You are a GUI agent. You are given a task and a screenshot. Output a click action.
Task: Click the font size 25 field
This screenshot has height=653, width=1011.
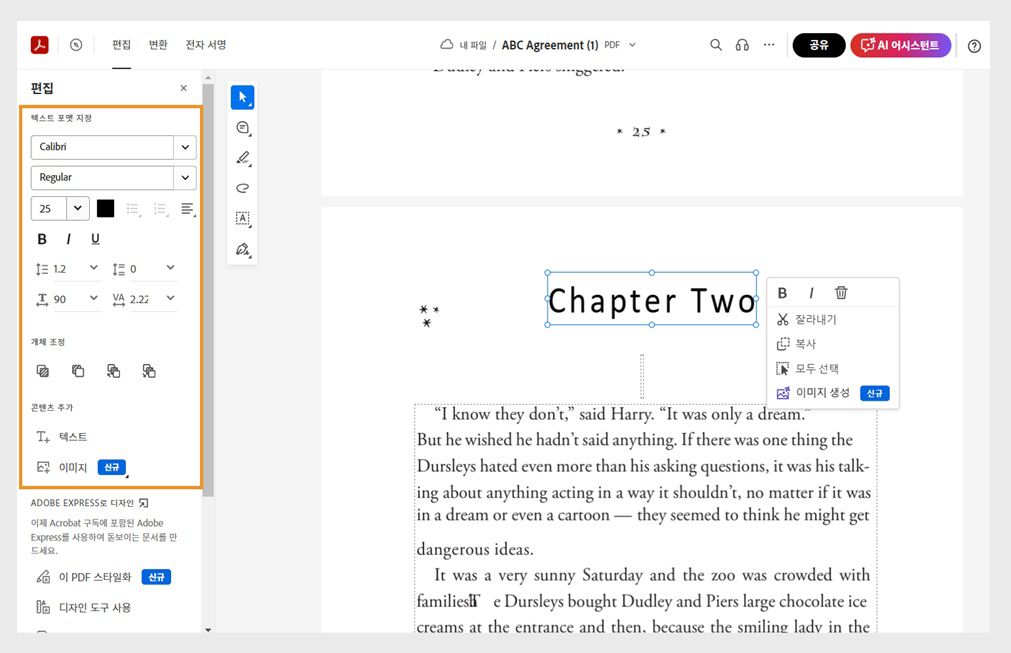(49, 208)
